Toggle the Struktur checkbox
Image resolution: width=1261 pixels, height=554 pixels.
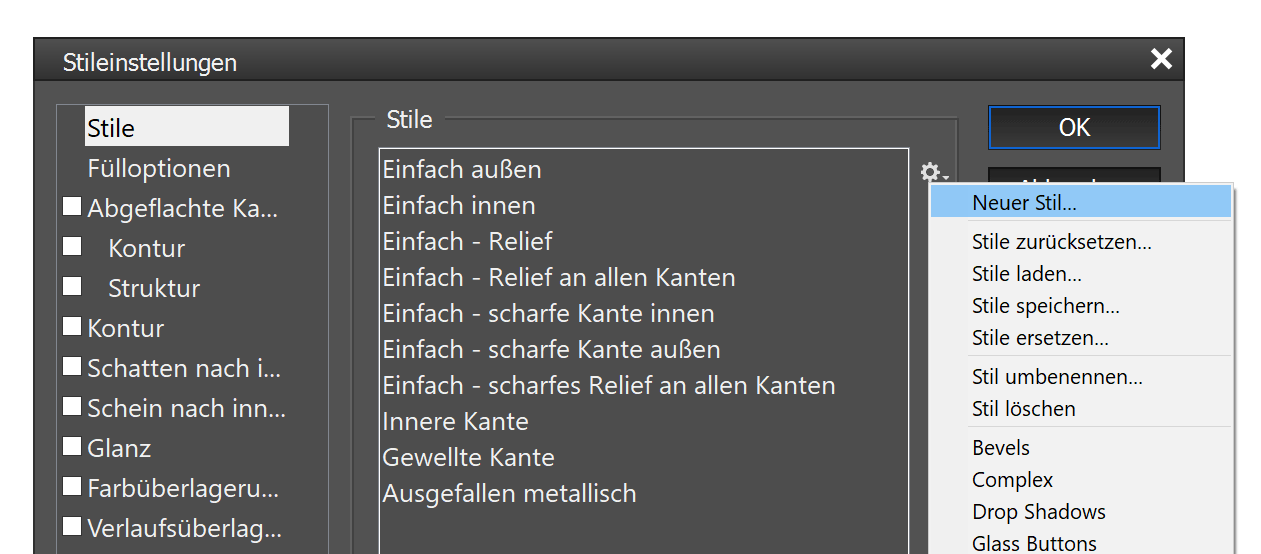click(72, 287)
